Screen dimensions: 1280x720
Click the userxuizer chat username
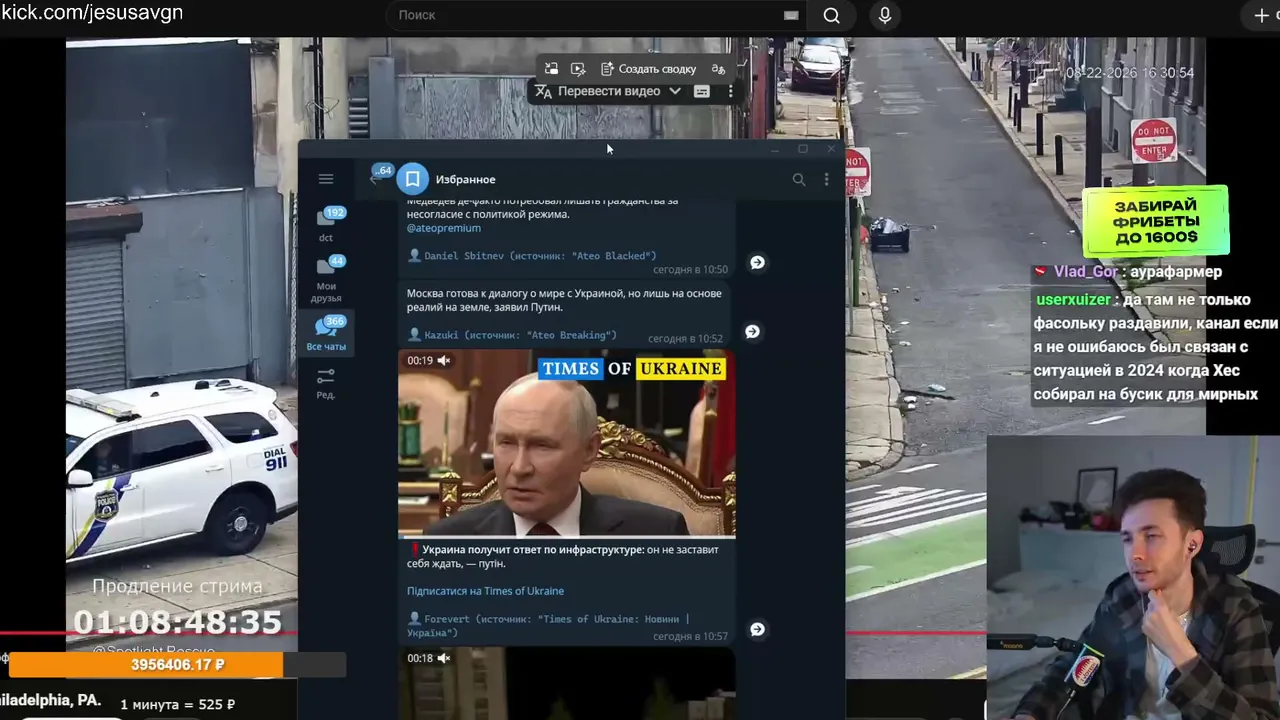click(x=1074, y=300)
